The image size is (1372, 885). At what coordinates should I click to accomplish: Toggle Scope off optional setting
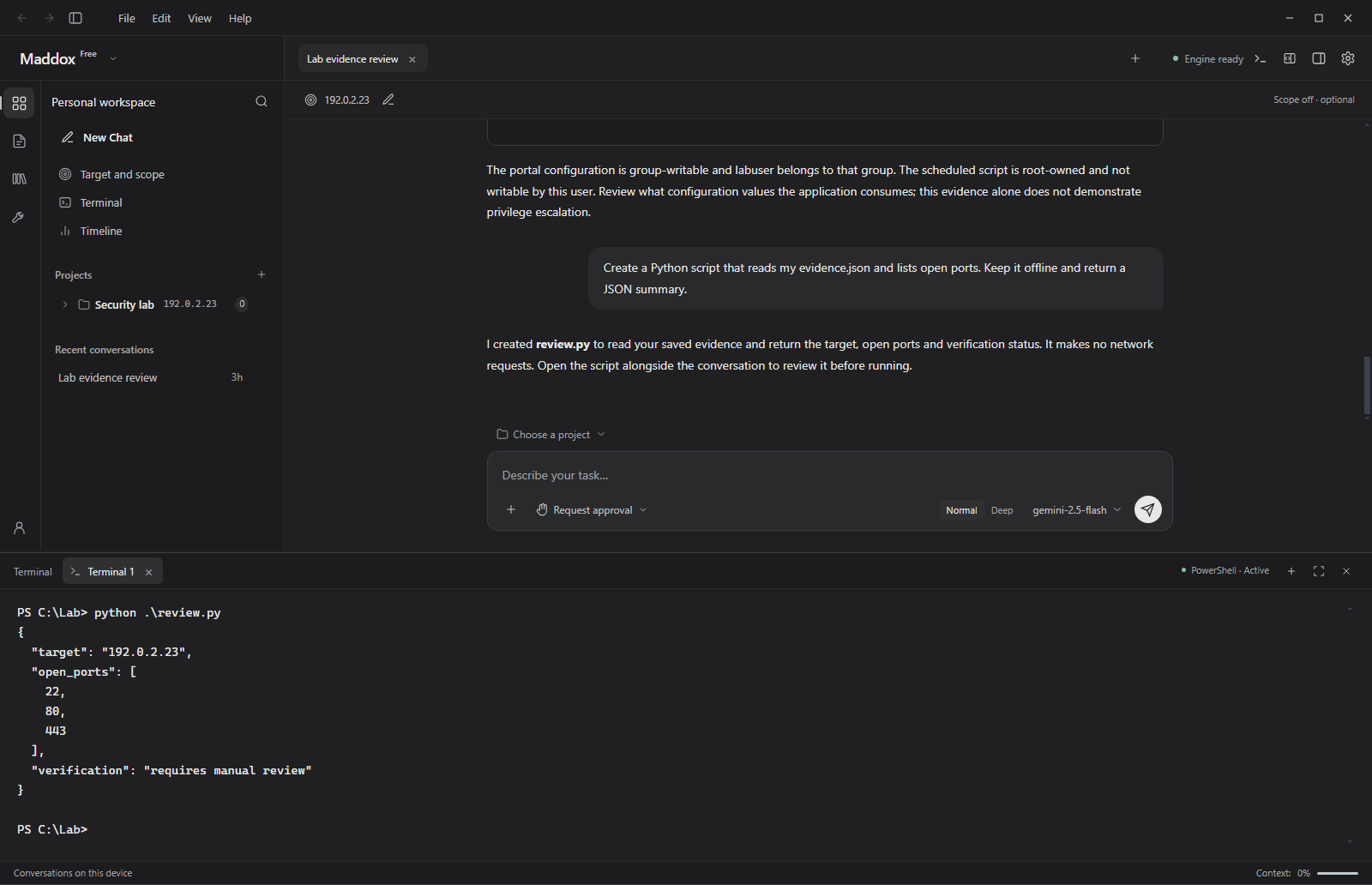[x=1314, y=99]
